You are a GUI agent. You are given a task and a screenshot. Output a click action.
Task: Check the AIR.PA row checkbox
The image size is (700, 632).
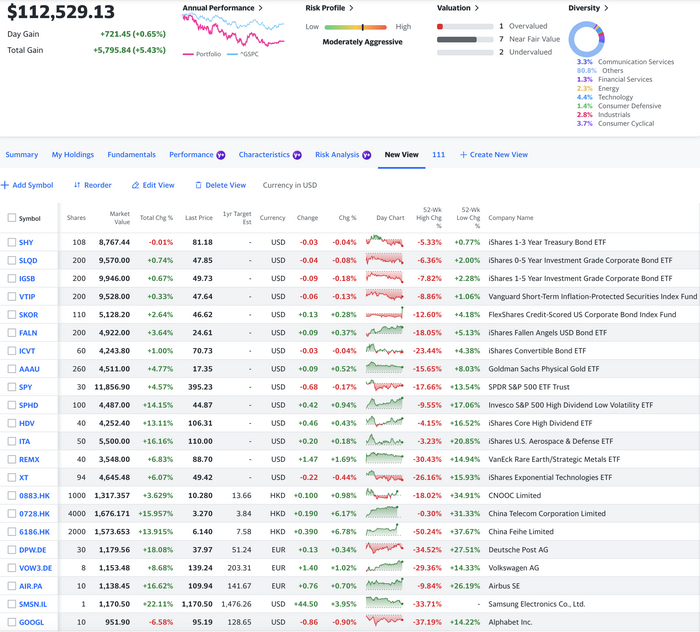[x=12, y=586]
